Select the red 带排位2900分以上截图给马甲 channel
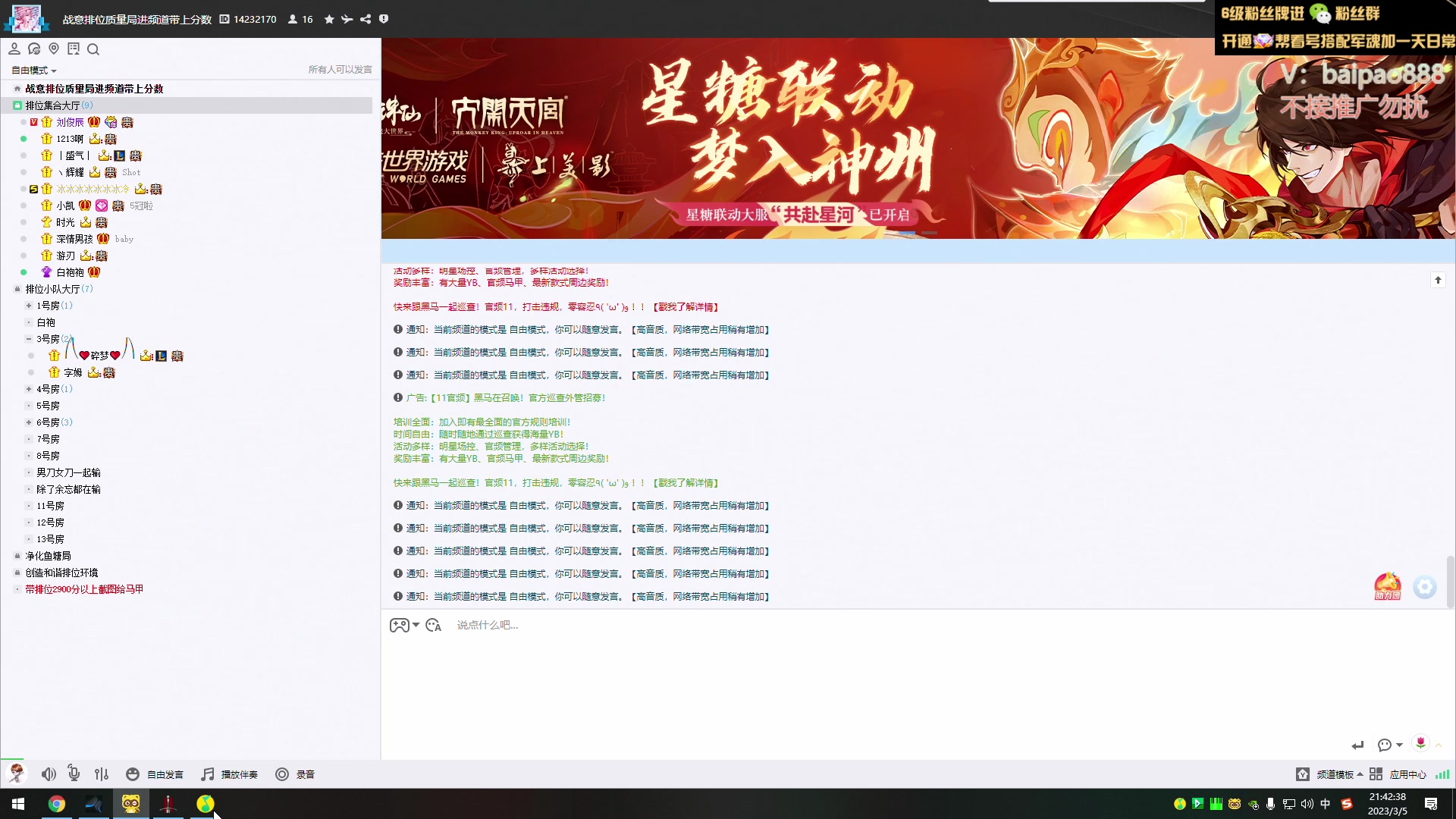Screen dimensions: 1456x819 click(84, 589)
